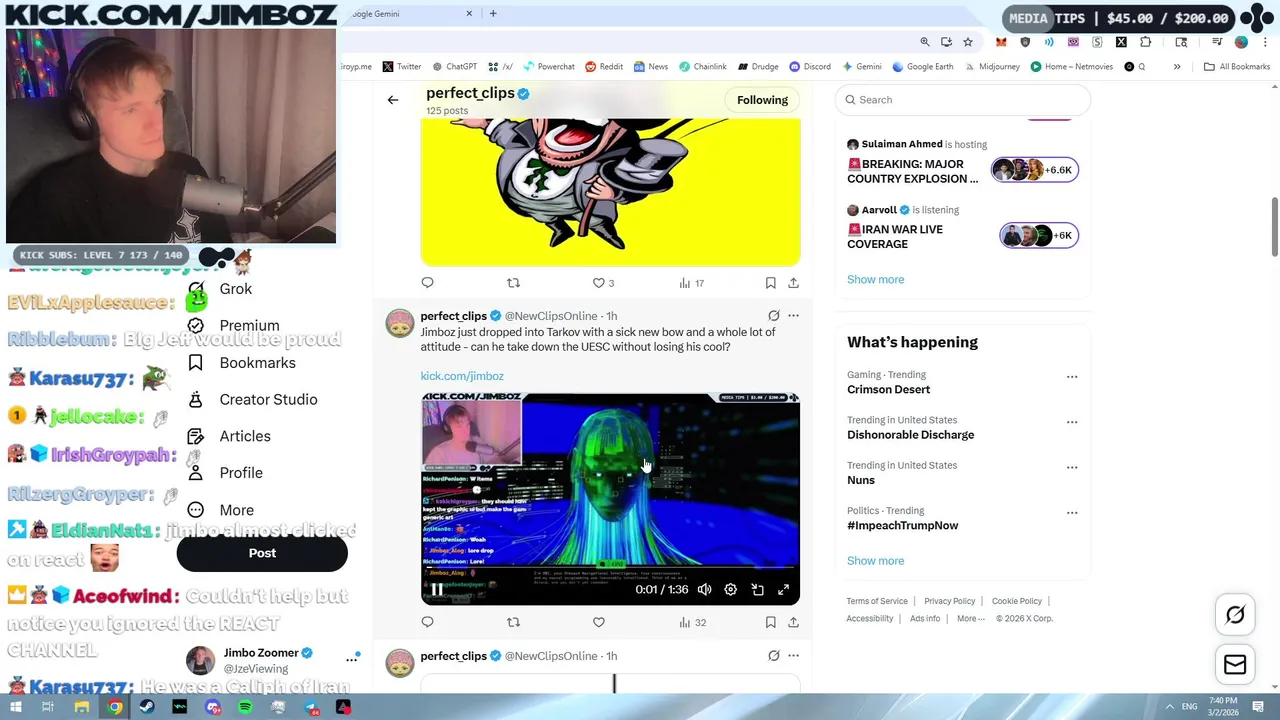Open the Crimson Desert trending topic
Screen dimensions: 1280x720
[888, 390]
